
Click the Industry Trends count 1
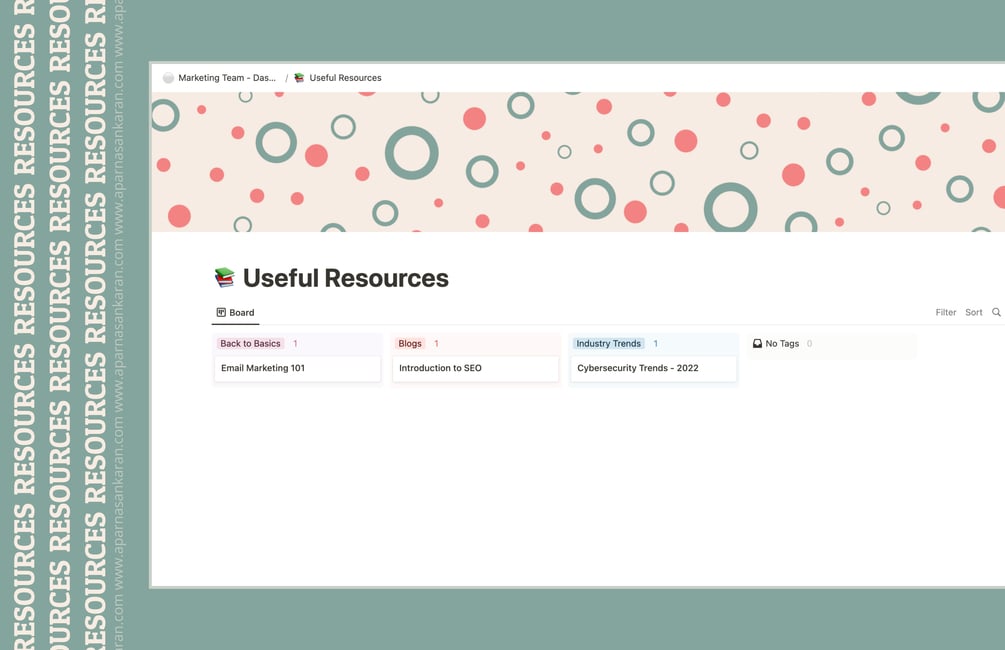point(655,344)
